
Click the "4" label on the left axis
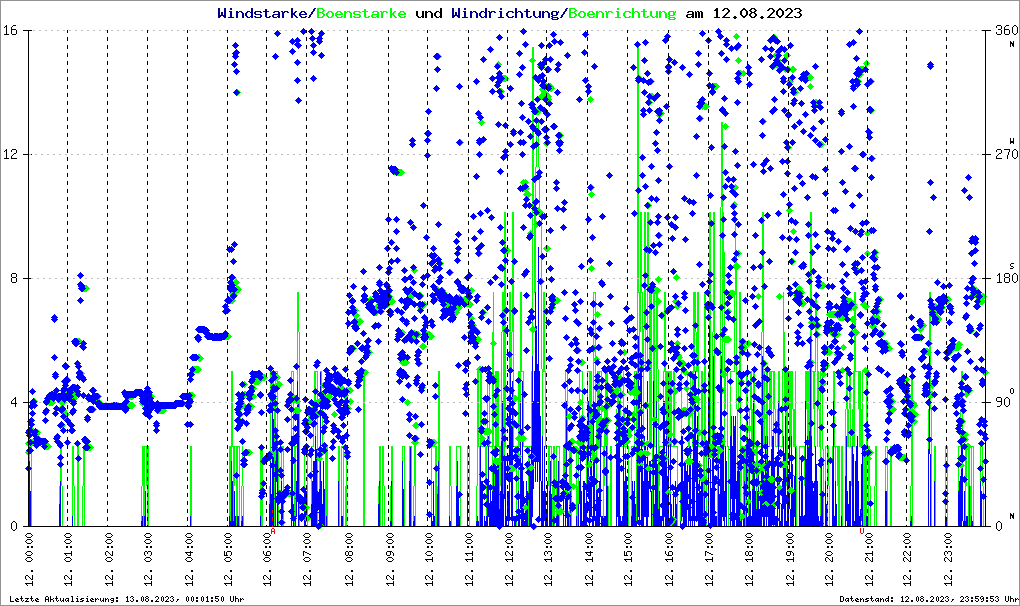[x=18, y=403]
